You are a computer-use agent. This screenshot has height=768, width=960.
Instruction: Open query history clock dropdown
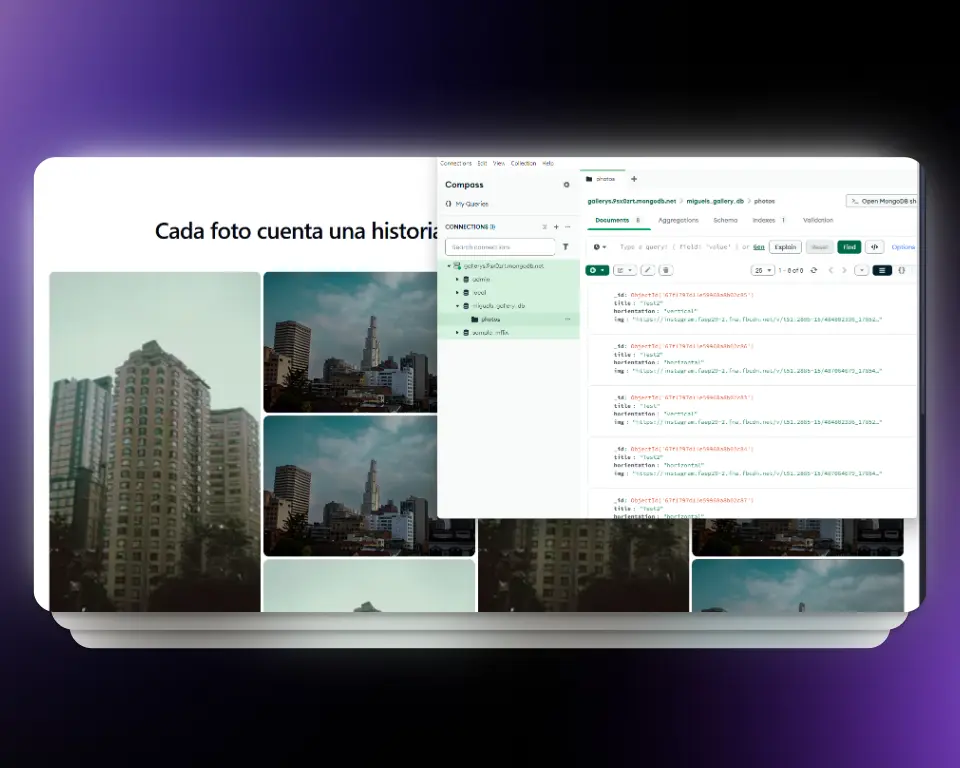point(599,247)
